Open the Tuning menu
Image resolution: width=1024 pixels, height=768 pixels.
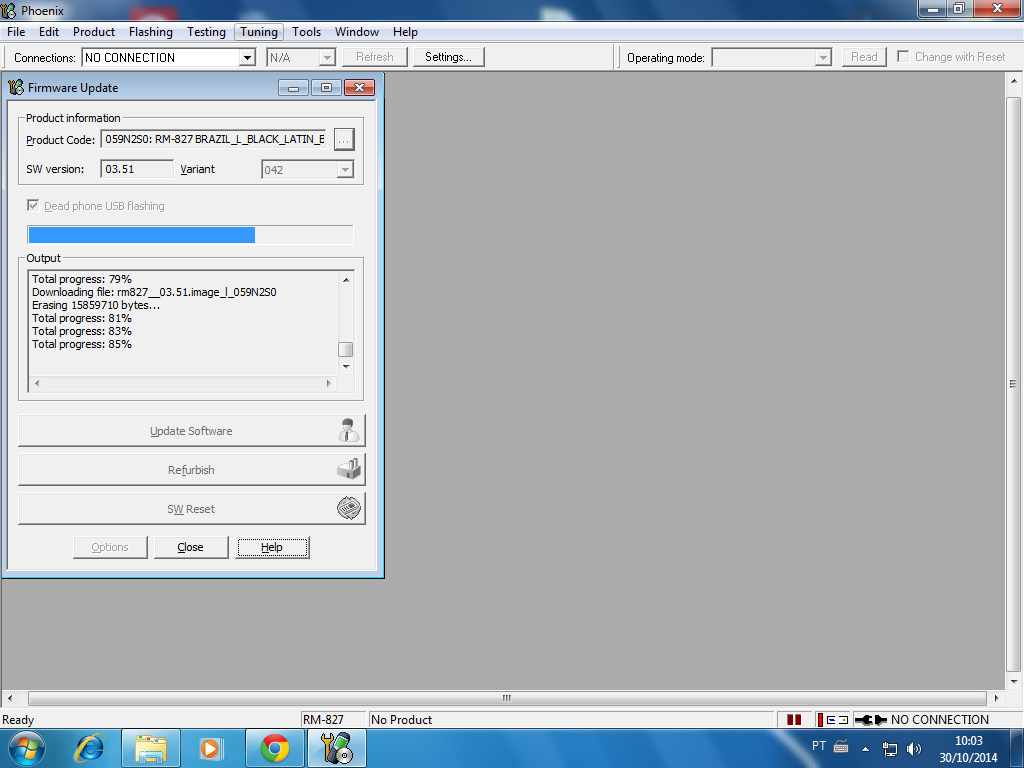pos(259,32)
